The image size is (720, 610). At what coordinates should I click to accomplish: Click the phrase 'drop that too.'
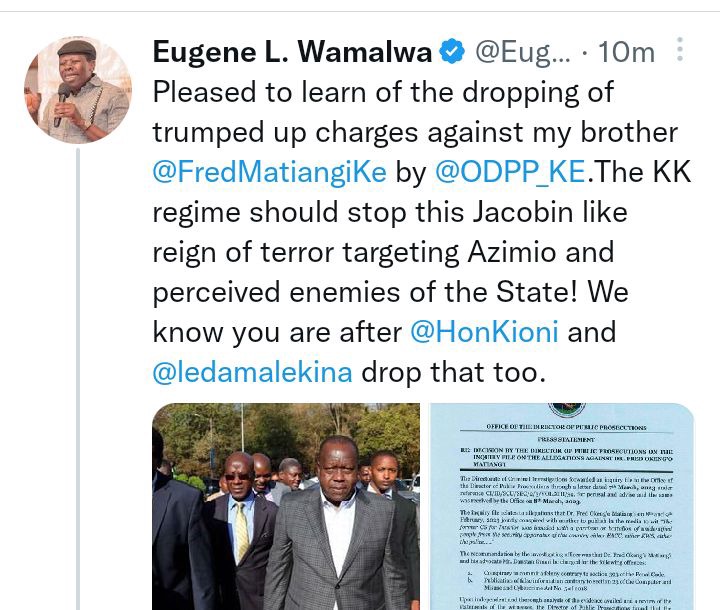coord(454,372)
